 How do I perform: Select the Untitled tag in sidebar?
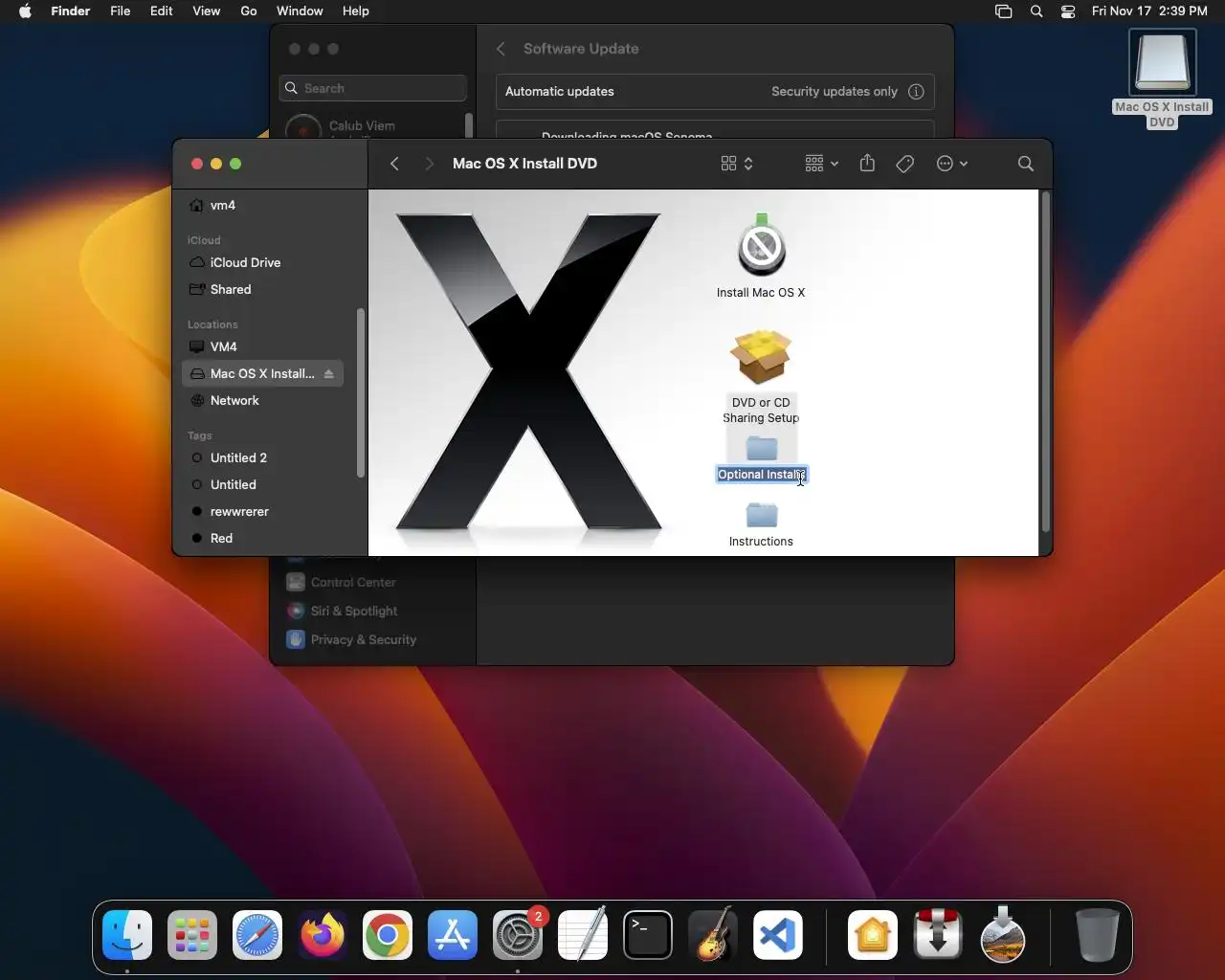click(x=261, y=484)
